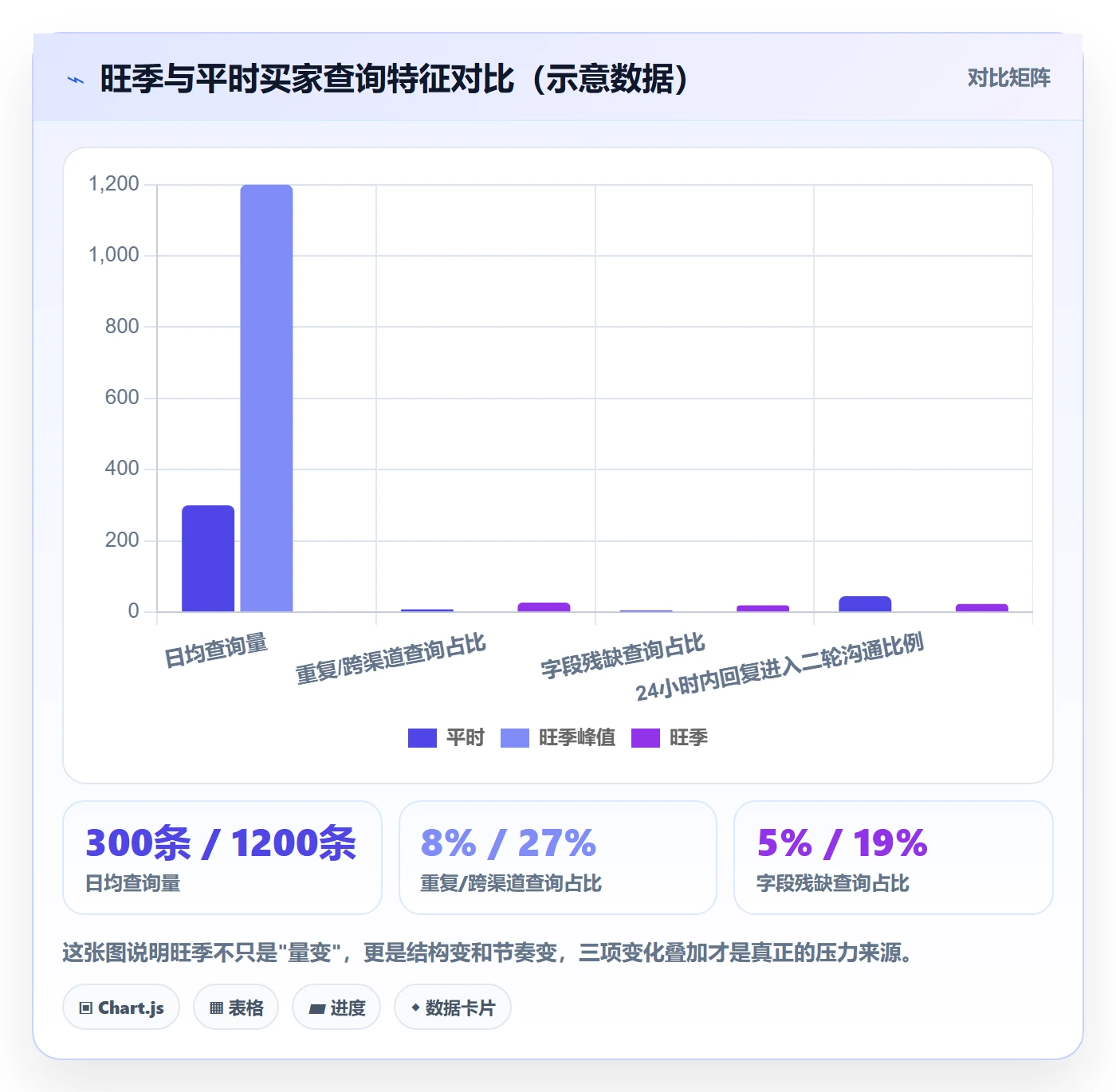Select the 进度 tag chip
This screenshot has width=1116, height=1092.
point(336,1008)
